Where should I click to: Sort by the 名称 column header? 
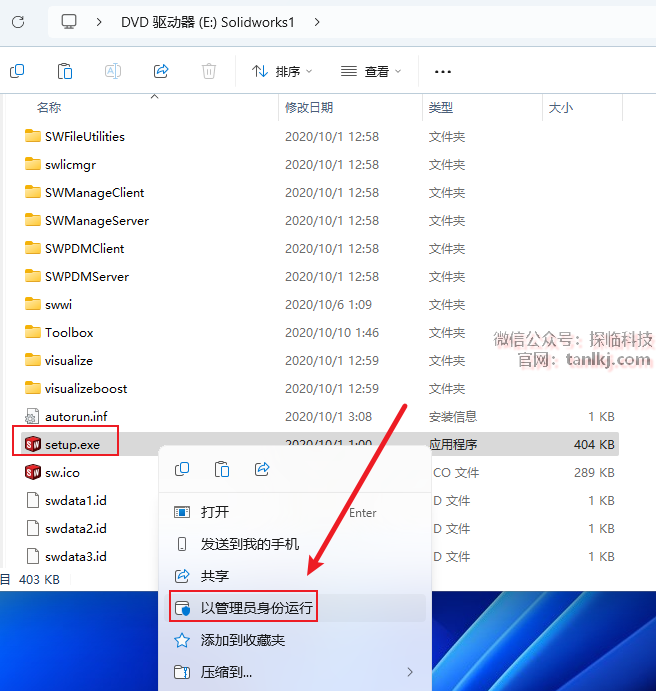click(49, 108)
